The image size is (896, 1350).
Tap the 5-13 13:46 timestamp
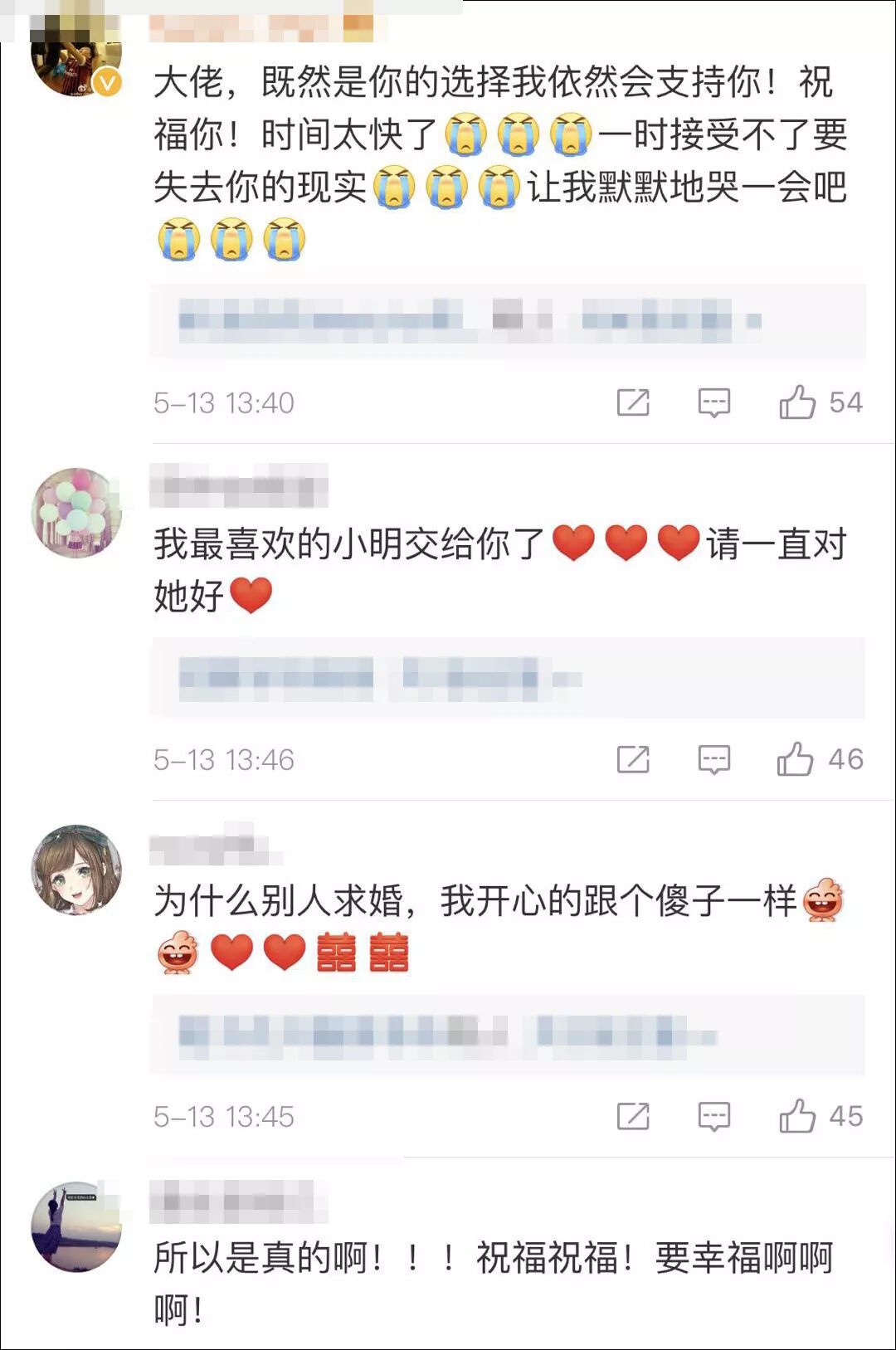pyautogui.click(x=224, y=760)
